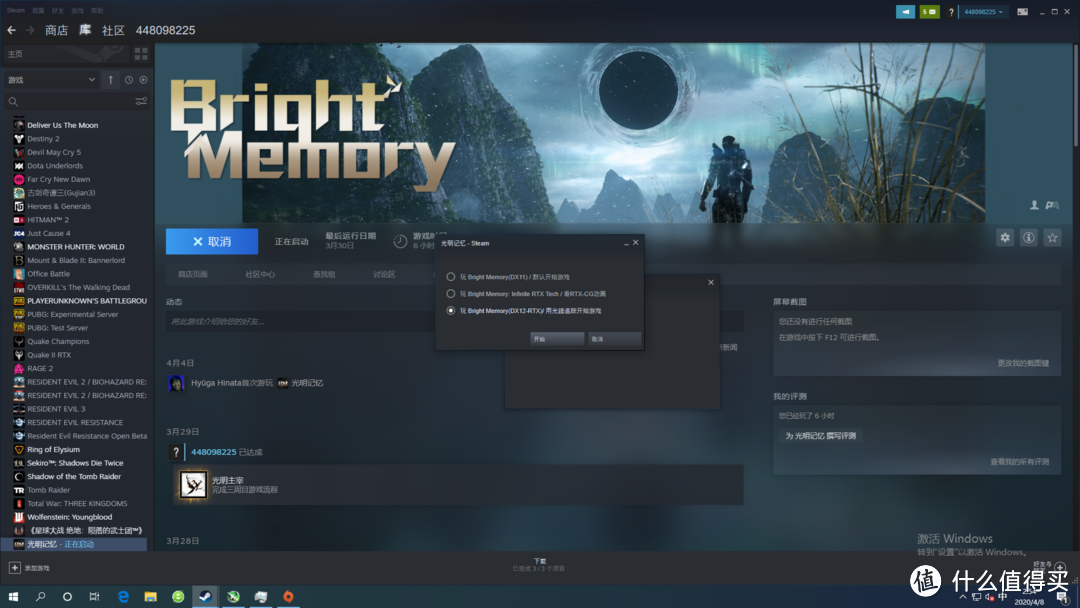This screenshot has height=608, width=1080.
Task: Open the 商店 store tab
Action: pos(56,30)
